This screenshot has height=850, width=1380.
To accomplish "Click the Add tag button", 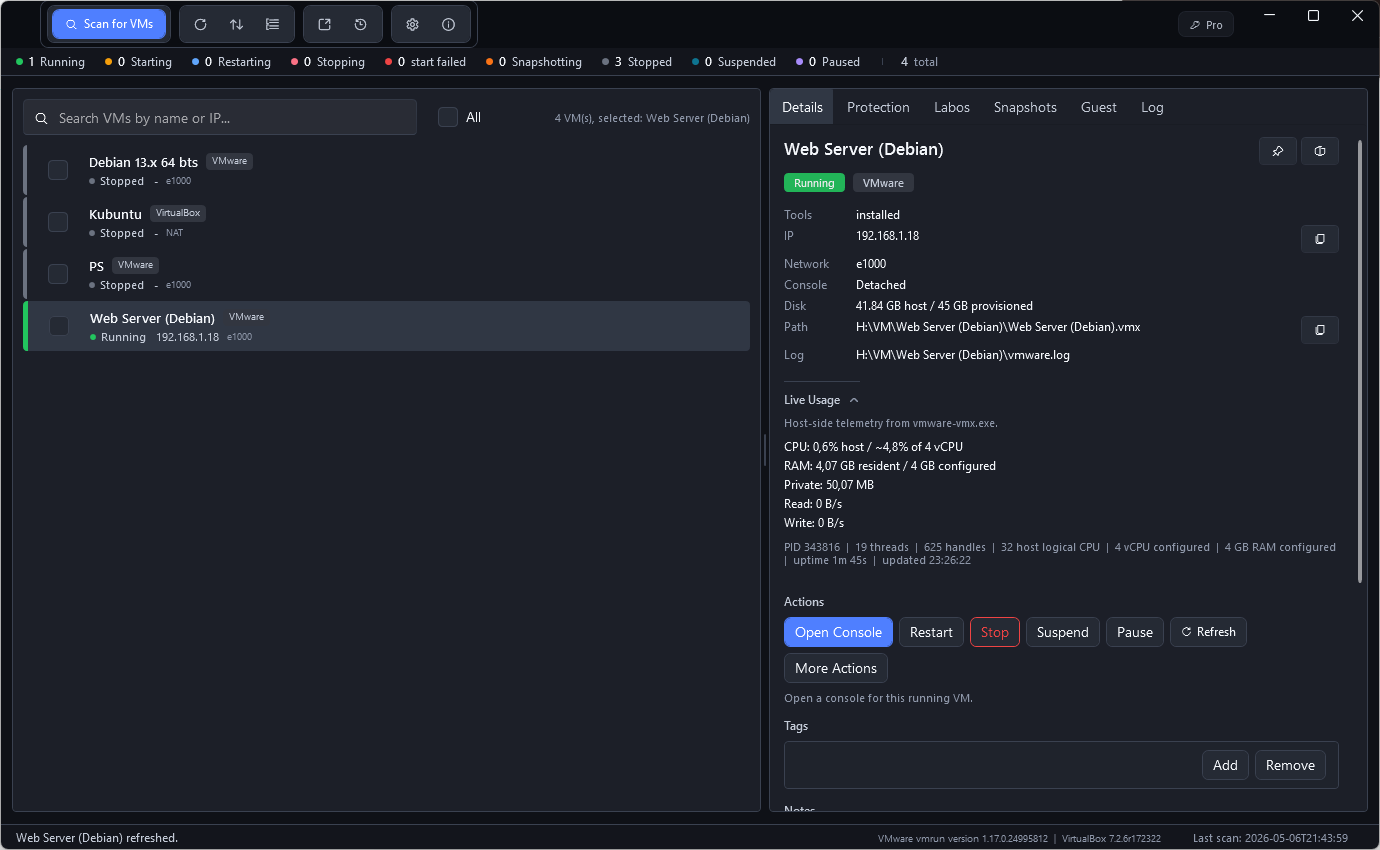I will [x=1226, y=765].
